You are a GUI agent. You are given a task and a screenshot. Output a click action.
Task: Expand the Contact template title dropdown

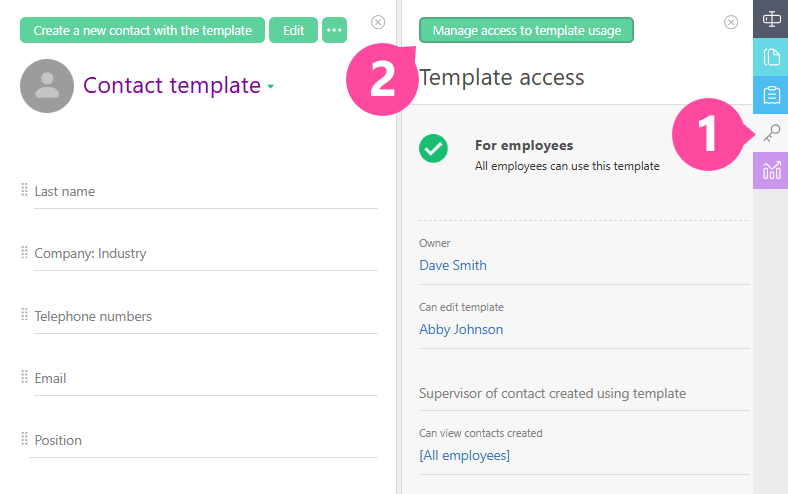[x=271, y=87]
